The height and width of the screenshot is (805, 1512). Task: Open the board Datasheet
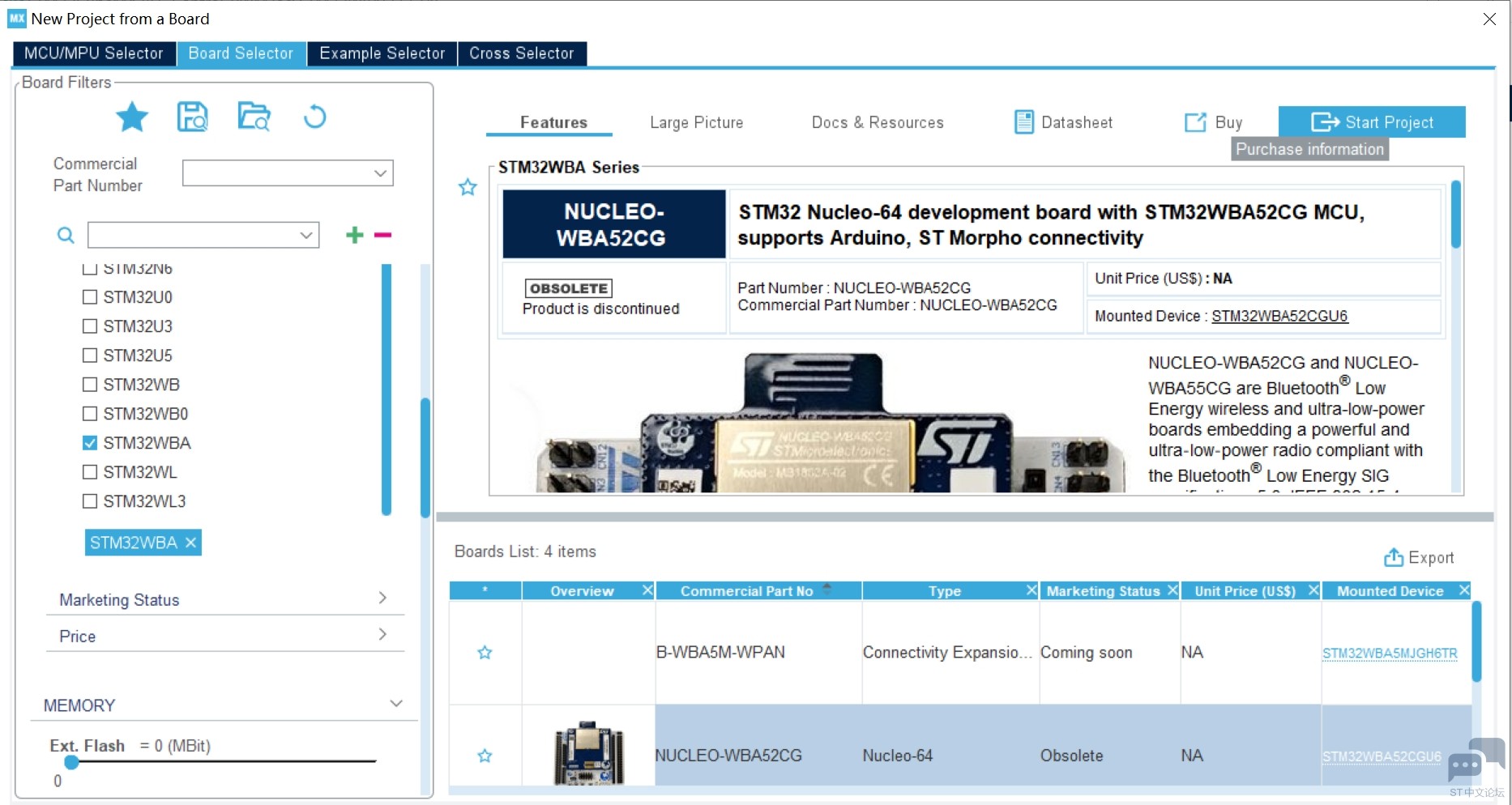click(x=1064, y=122)
